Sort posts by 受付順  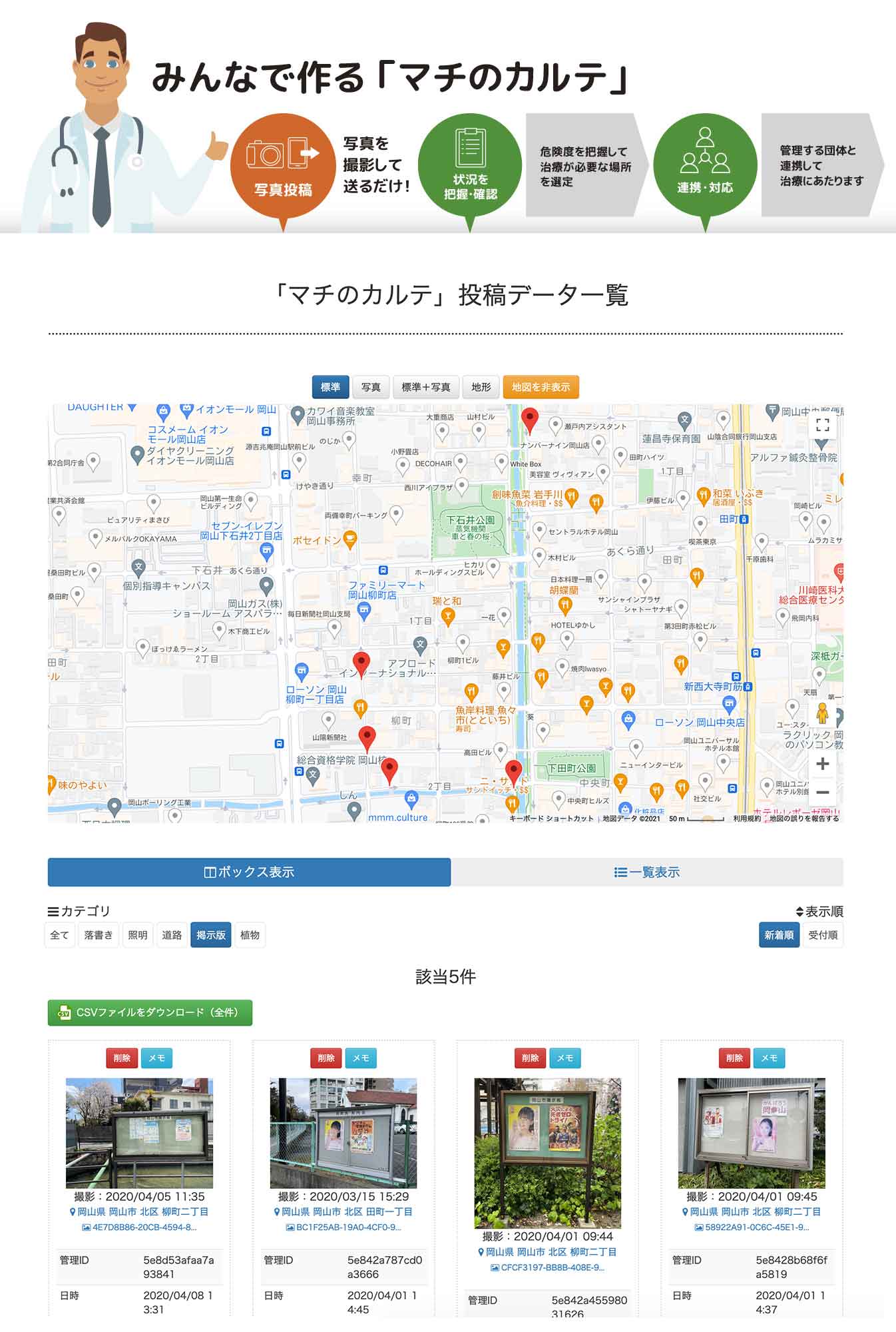point(823,935)
